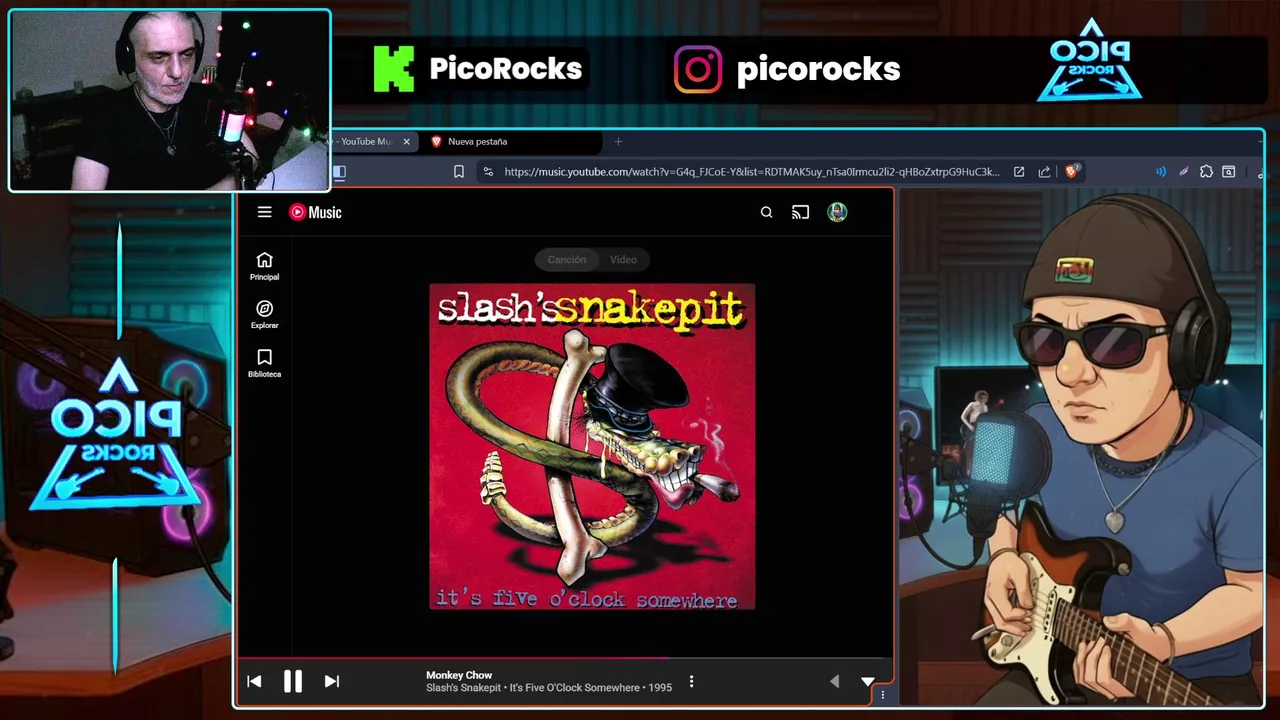1280x720 pixels.
Task: Click the YouTube Music logo
Action: [x=315, y=212]
